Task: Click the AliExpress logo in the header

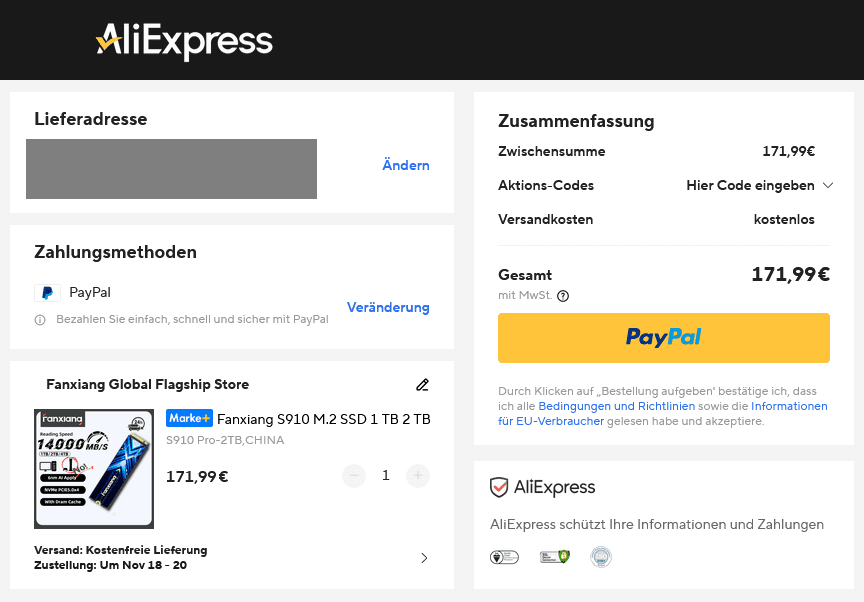Action: coord(184,41)
